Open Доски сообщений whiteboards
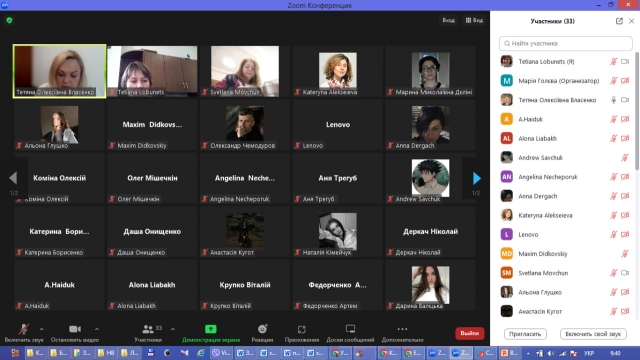 coord(350,333)
